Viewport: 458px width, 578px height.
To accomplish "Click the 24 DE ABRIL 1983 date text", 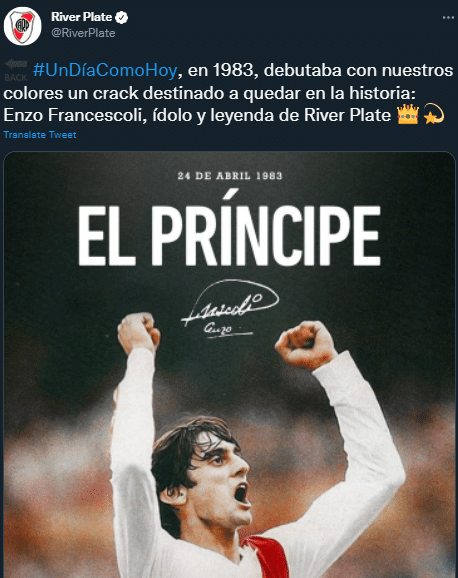I will click(x=230, y=176).
